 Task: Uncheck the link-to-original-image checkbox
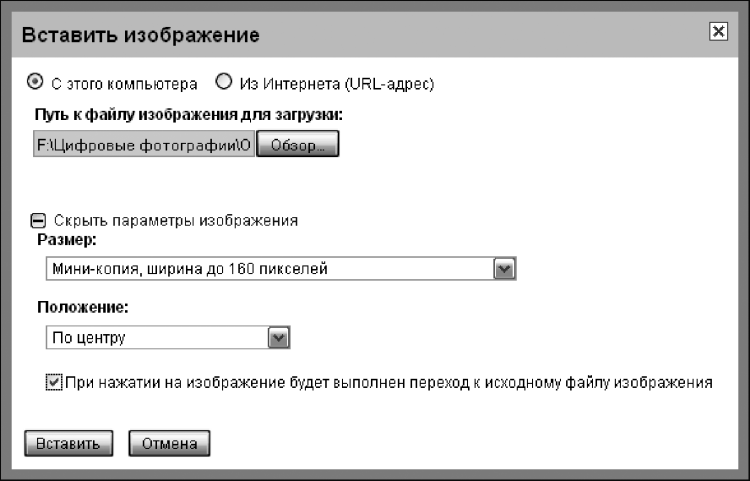tap(54, 382)
